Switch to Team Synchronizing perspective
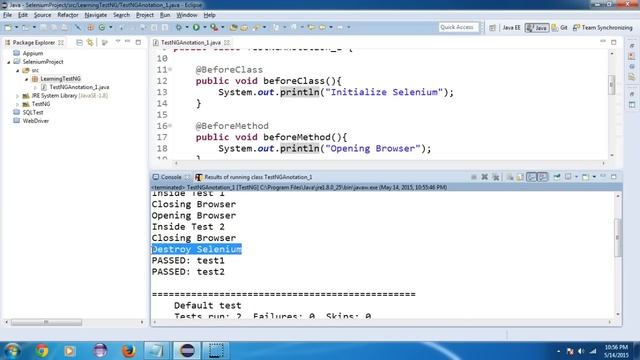The height and width of the screenshot is (360, 640). [x=602, y=28]
